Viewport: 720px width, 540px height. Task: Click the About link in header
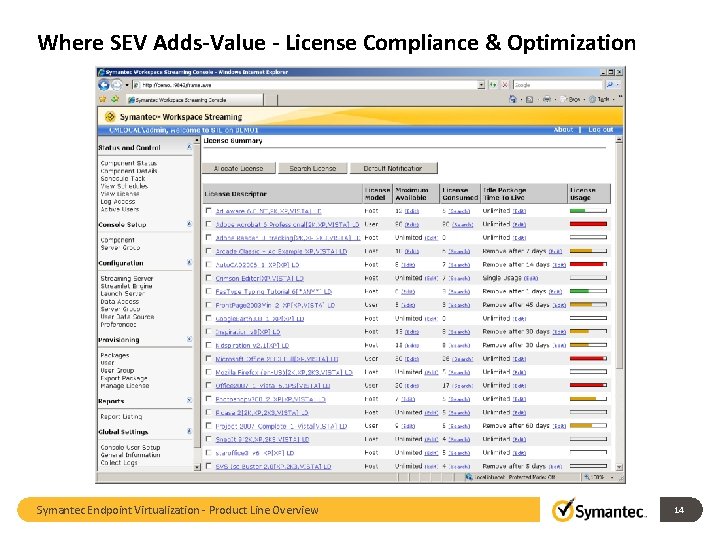coord(563,129)
